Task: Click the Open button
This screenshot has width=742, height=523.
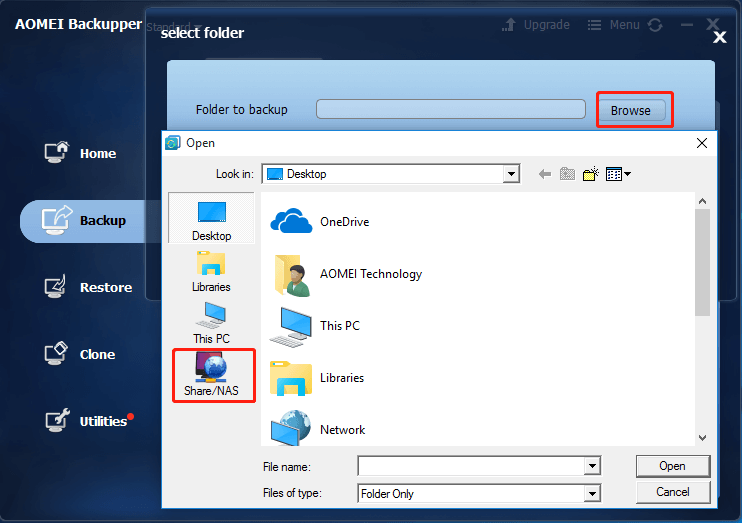Action: (672, 466)
